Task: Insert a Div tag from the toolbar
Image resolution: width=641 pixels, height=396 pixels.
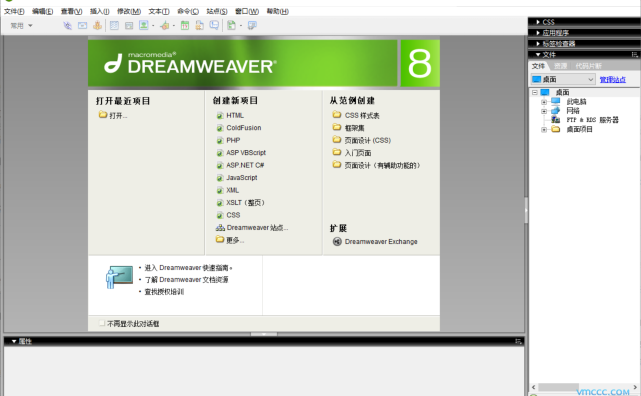Action: coord(129,25)
